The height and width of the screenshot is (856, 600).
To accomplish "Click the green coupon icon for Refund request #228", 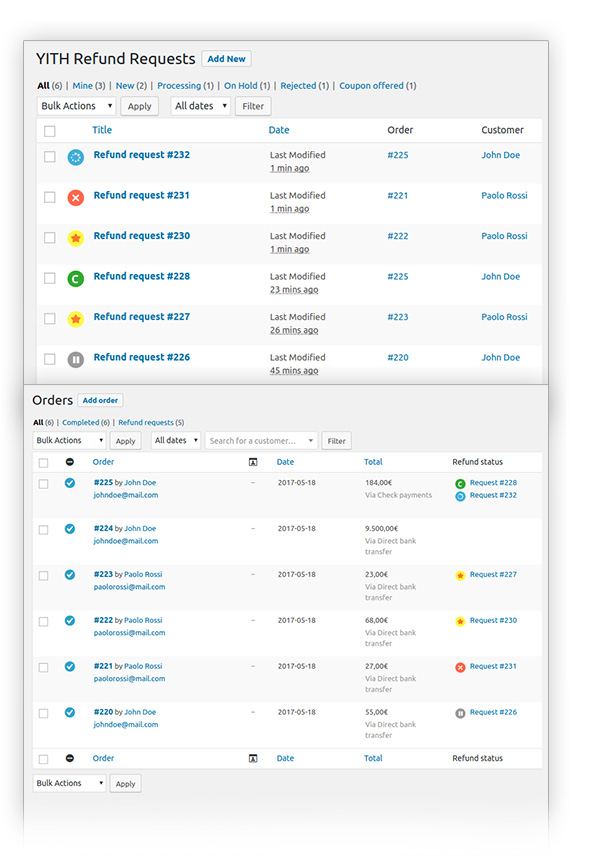I will 75,279.
